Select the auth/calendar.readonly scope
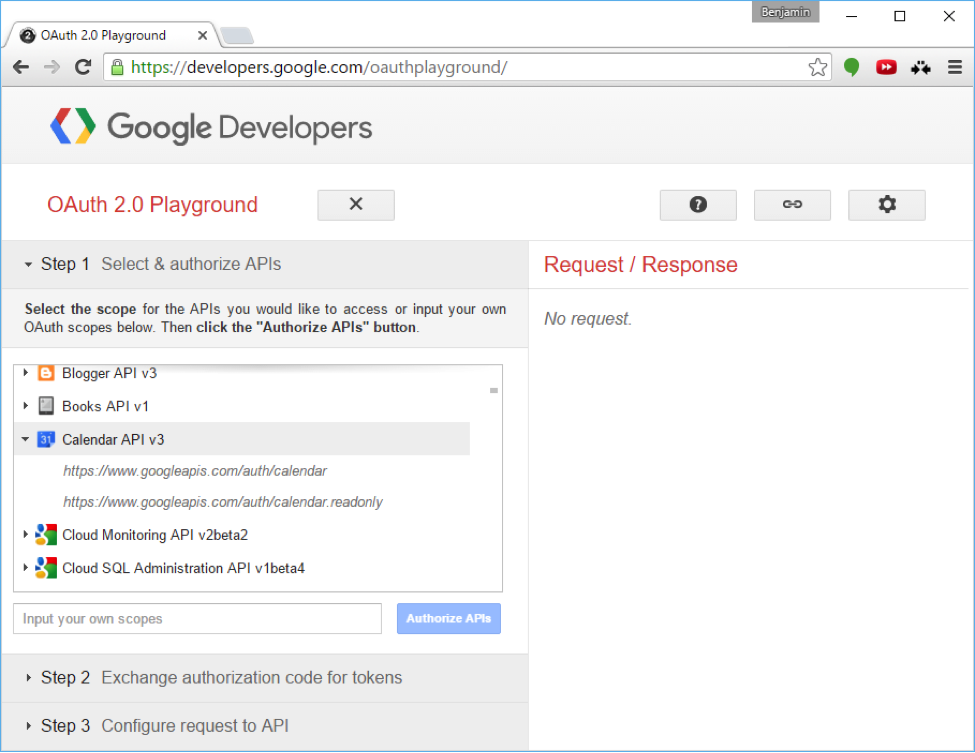The width and height of the screenshot is (975, 753). tap(223, 502)
